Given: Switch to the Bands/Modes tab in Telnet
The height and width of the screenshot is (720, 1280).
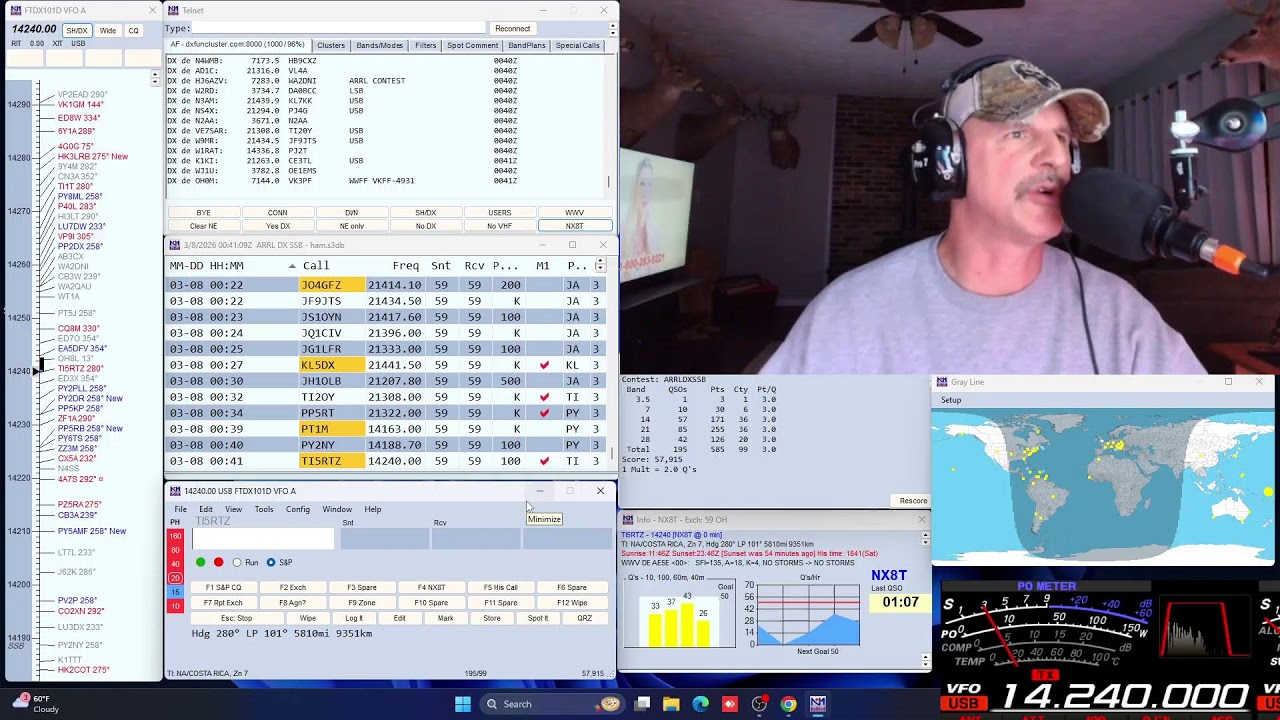Looking at the screenshot, I should [x=380, y=45].
